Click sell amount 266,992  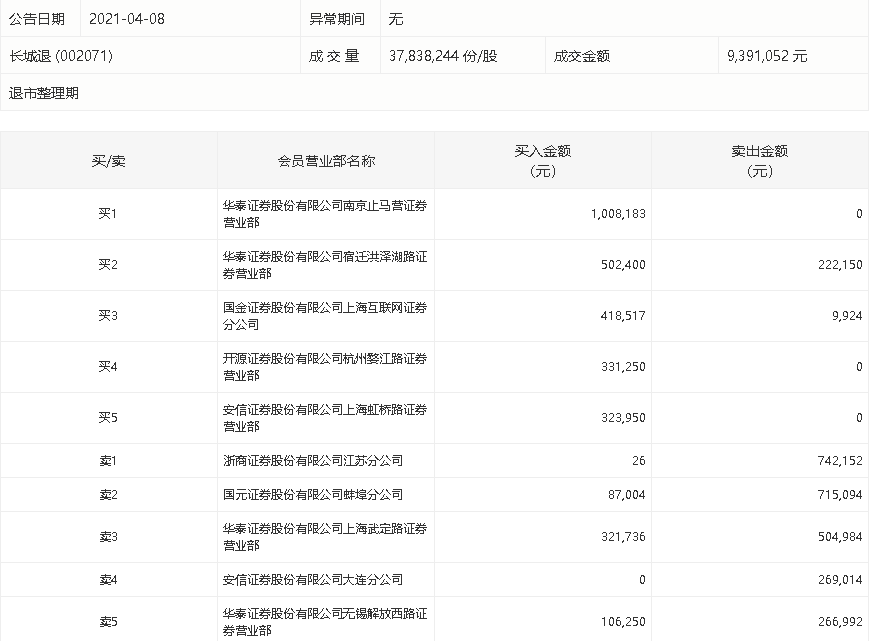pyautogui.click(x=840, y=622)
